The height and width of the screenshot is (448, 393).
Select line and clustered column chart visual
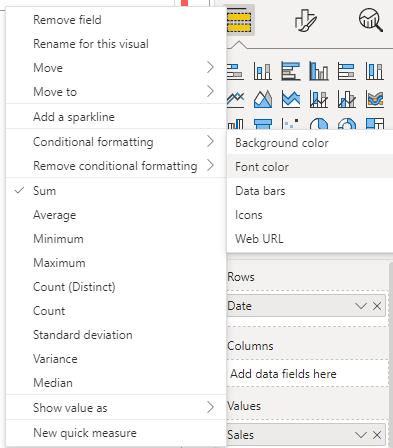click(x=347, y=99)
